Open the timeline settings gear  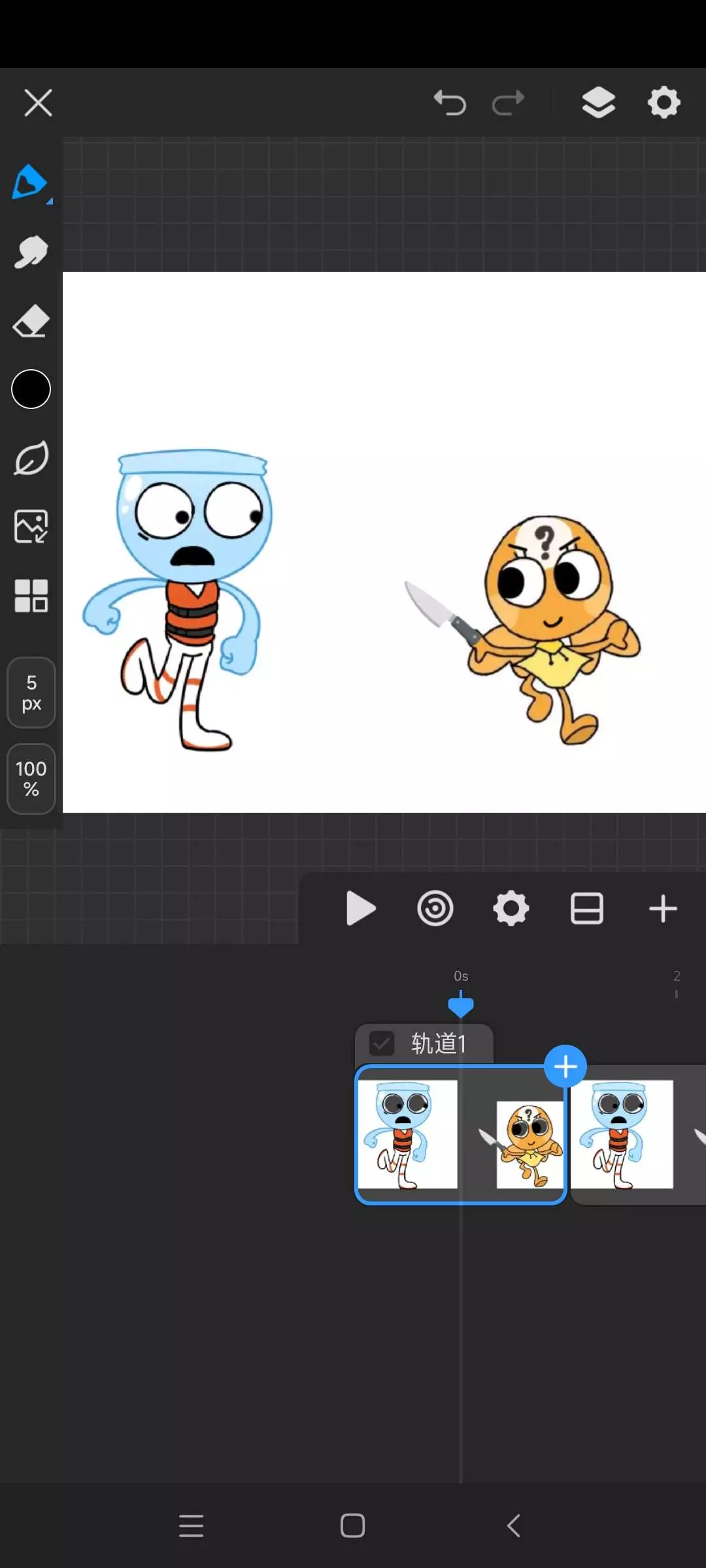(511, 908)
